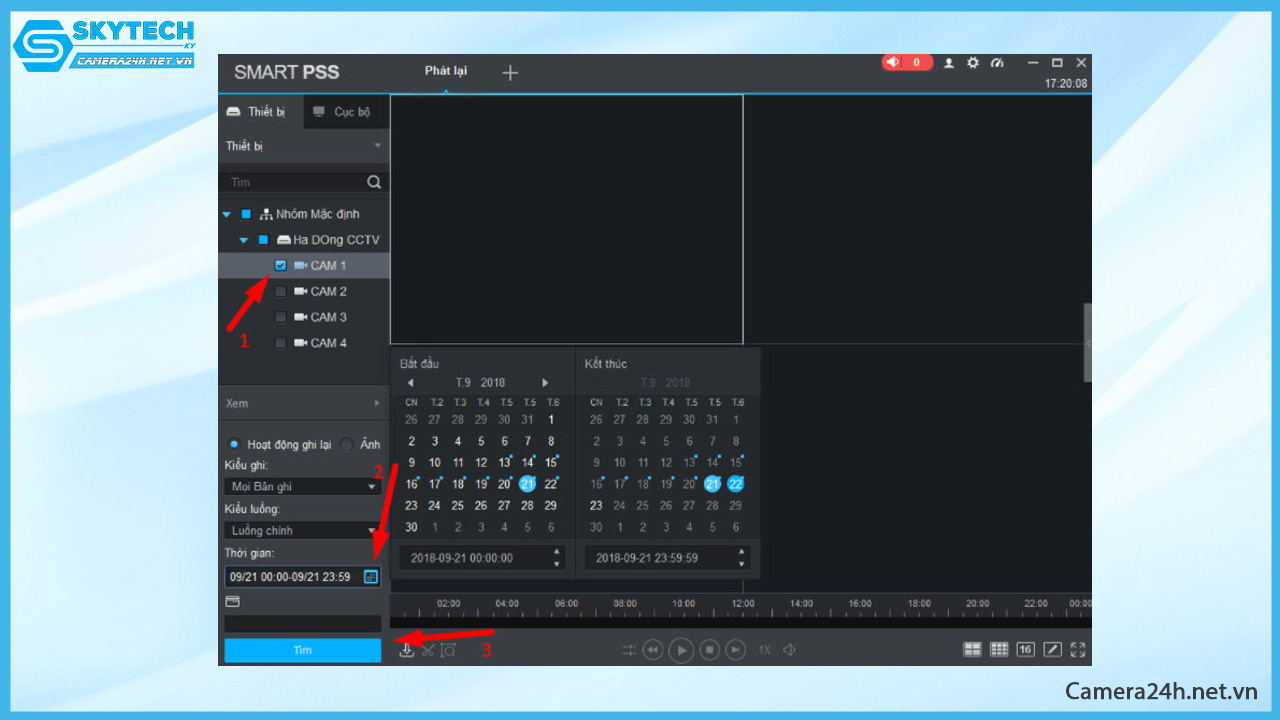Switch to the Cục bộ tab
The height and width of the screenshot is (720, 1280).
(x=342, y=112)
